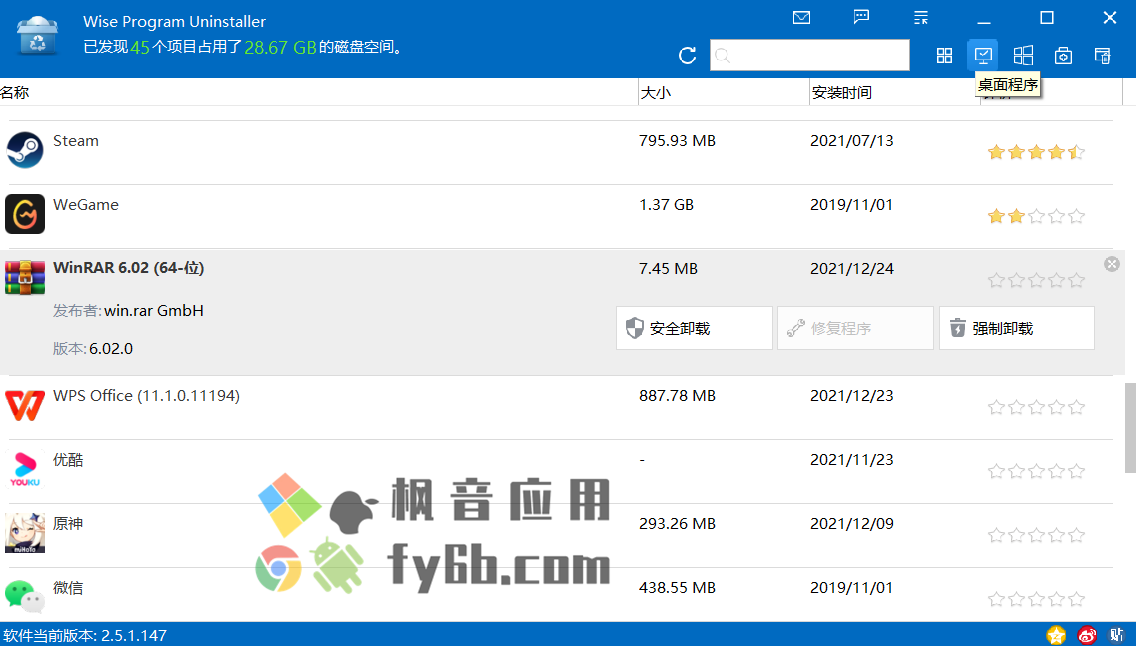This screenshot has width=1136, height=646.
Task: Click the 2021/12/09 install date
Action: pyautogui.click(x=852, y=523)
